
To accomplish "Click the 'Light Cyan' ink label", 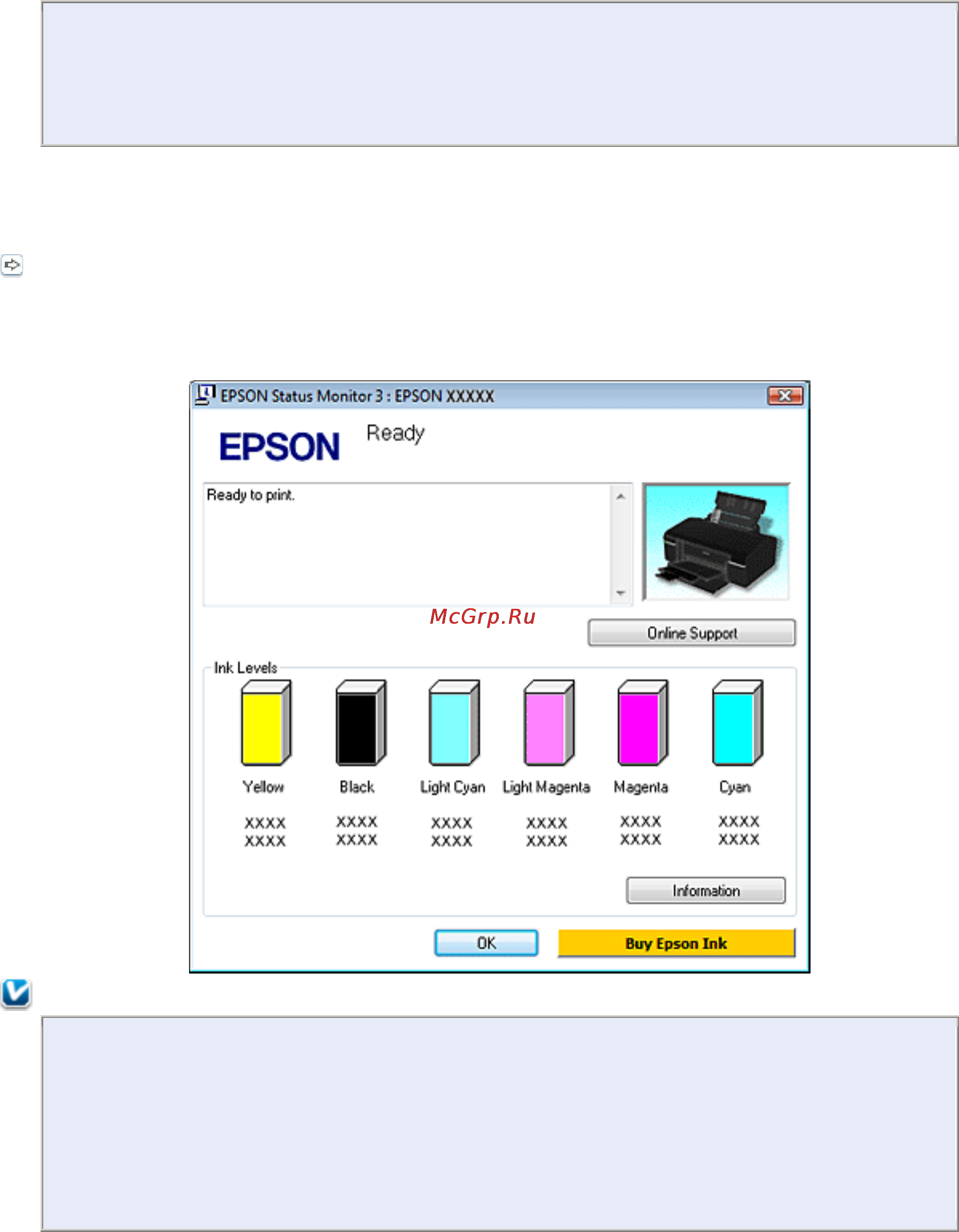I will 452,788.
